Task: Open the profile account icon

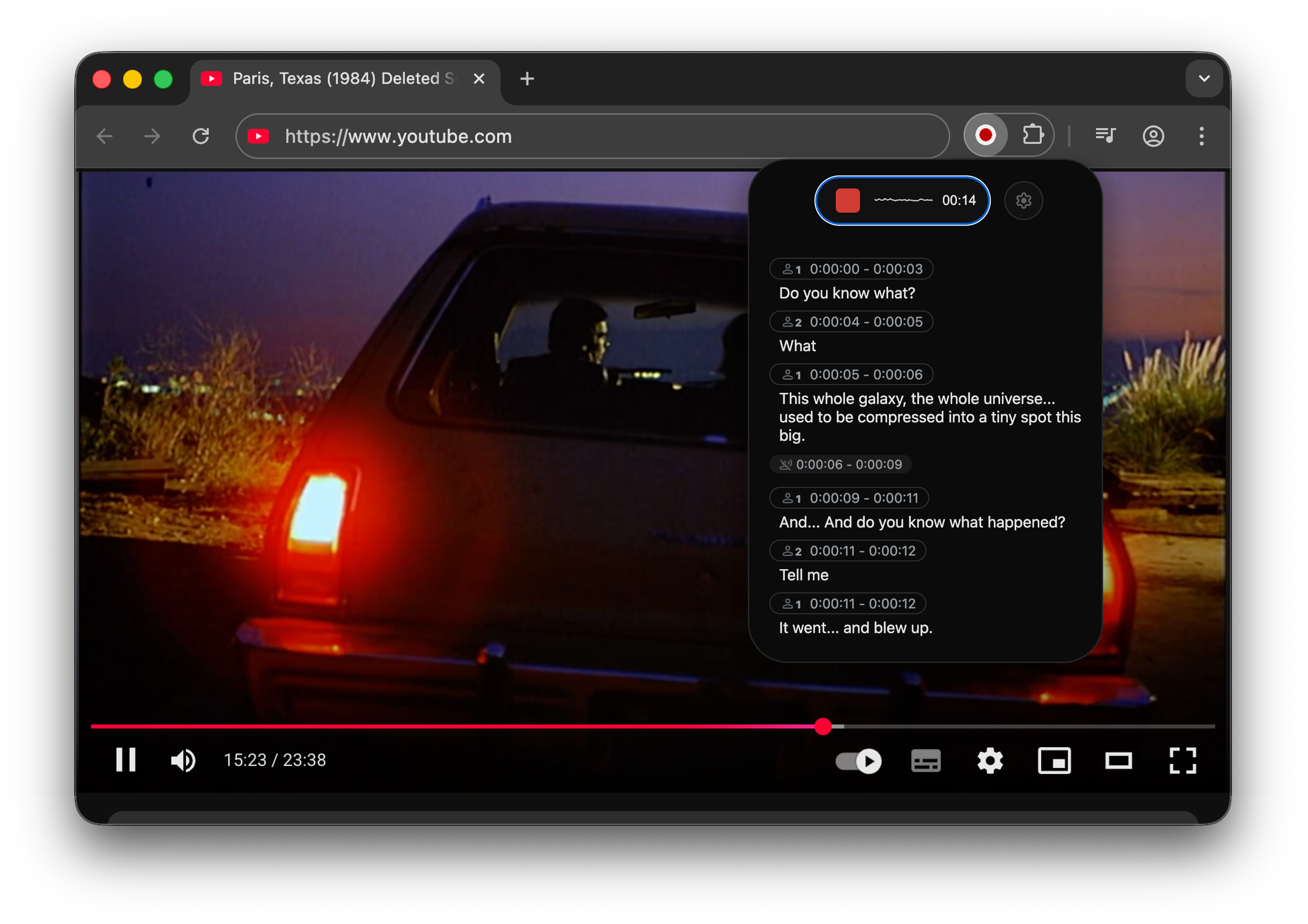Action: (x=1153, y=136)
